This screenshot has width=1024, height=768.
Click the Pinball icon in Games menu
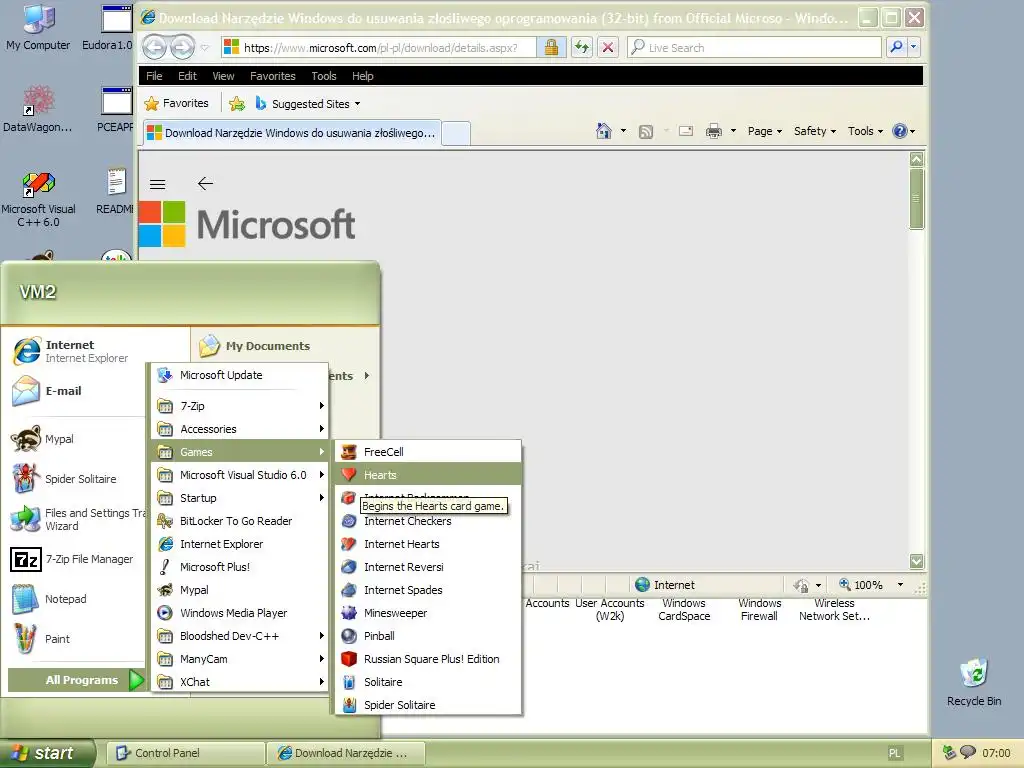349,636
